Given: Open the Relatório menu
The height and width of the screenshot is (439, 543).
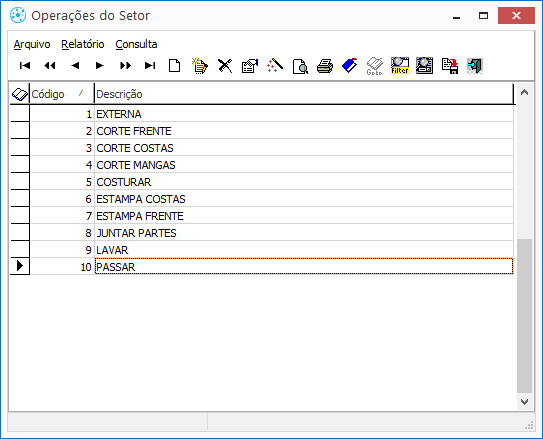Looking at the screenshot, I should tap(83, 44).
